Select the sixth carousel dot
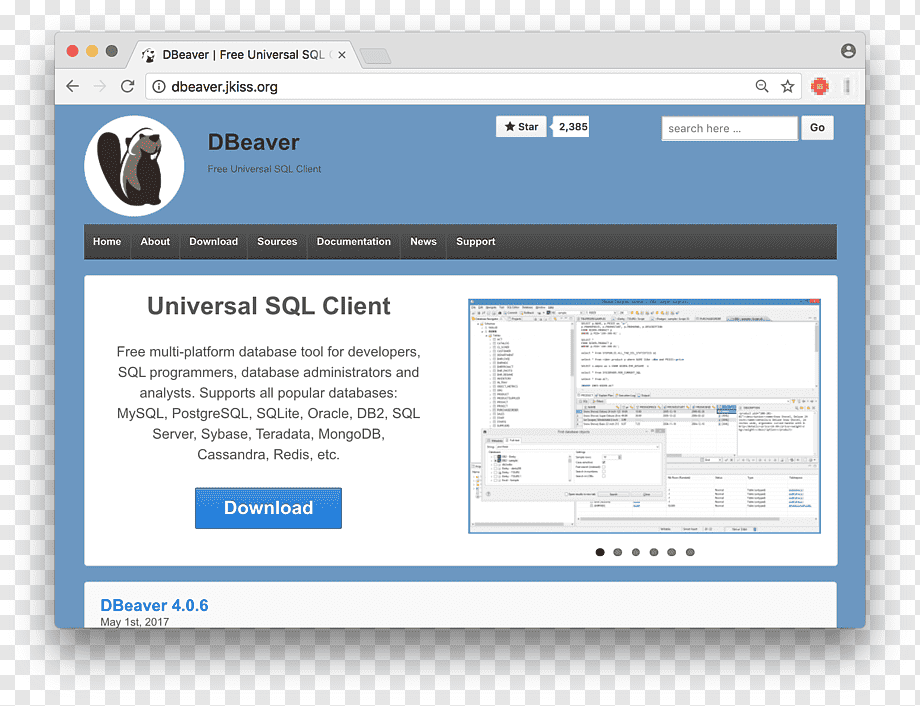920x706 pixels. click(x=690, y=552)
